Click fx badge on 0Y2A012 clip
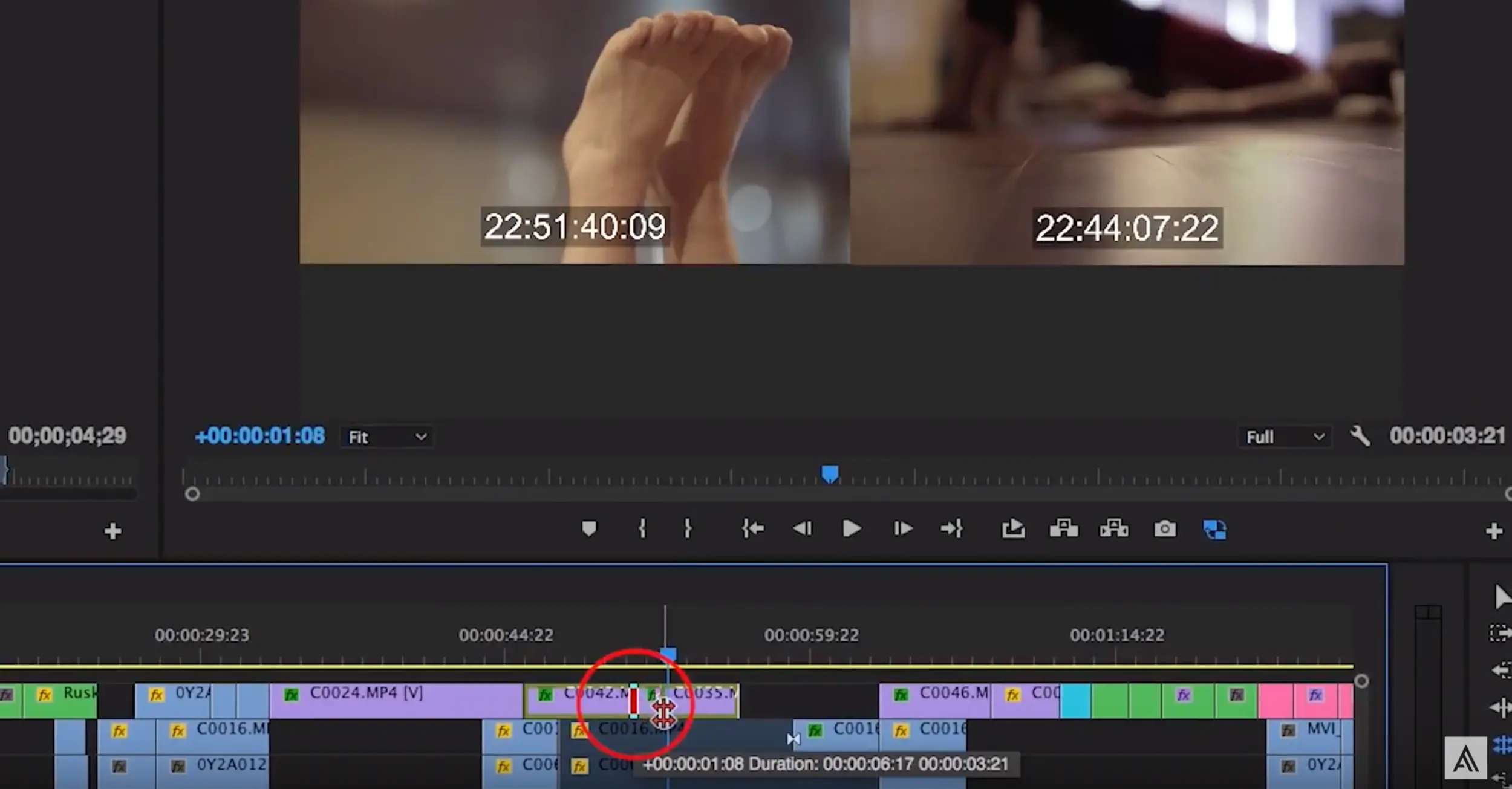The height and width of the screenshot is (789, 1512). 178,767
